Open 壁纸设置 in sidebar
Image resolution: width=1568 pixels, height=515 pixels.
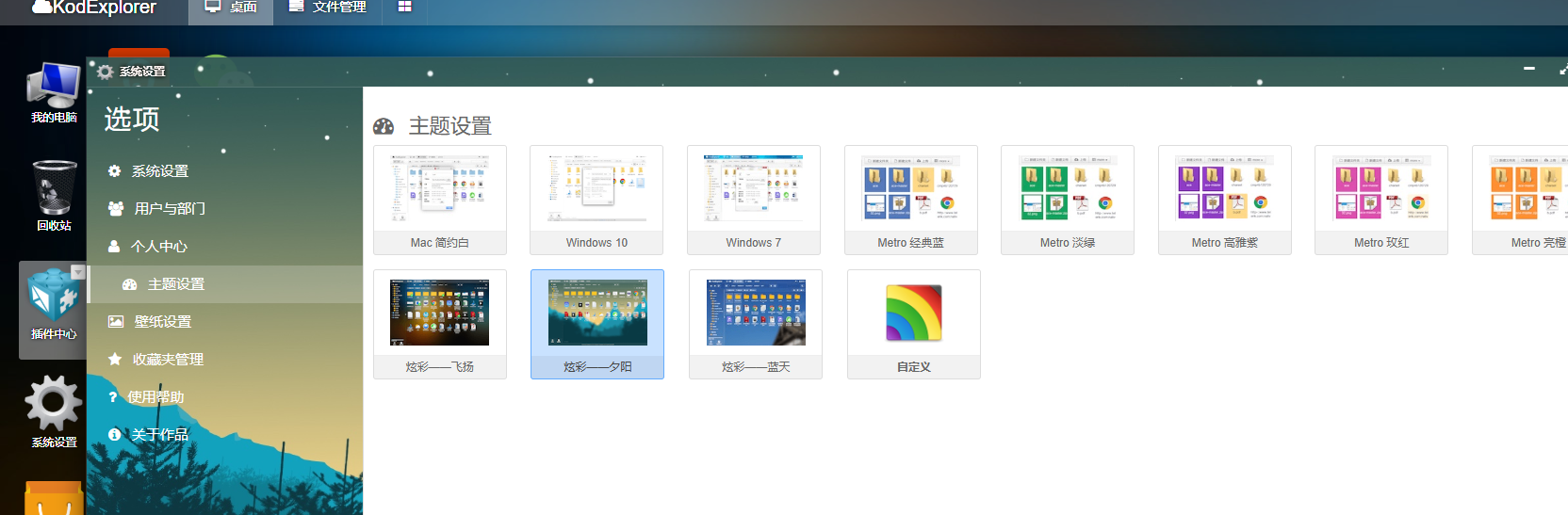224,322
